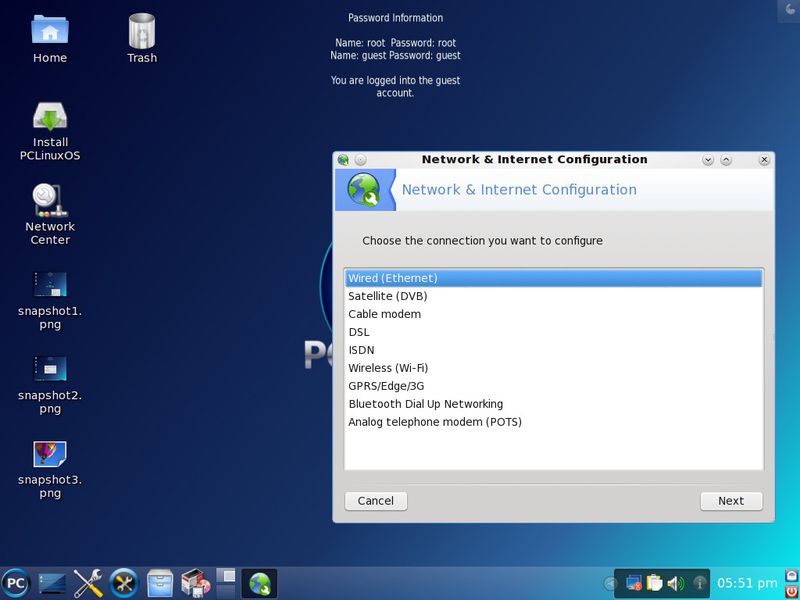Click the network status tray icon
This screenshot has width=800, height=600.
click(x=634, y=583)
